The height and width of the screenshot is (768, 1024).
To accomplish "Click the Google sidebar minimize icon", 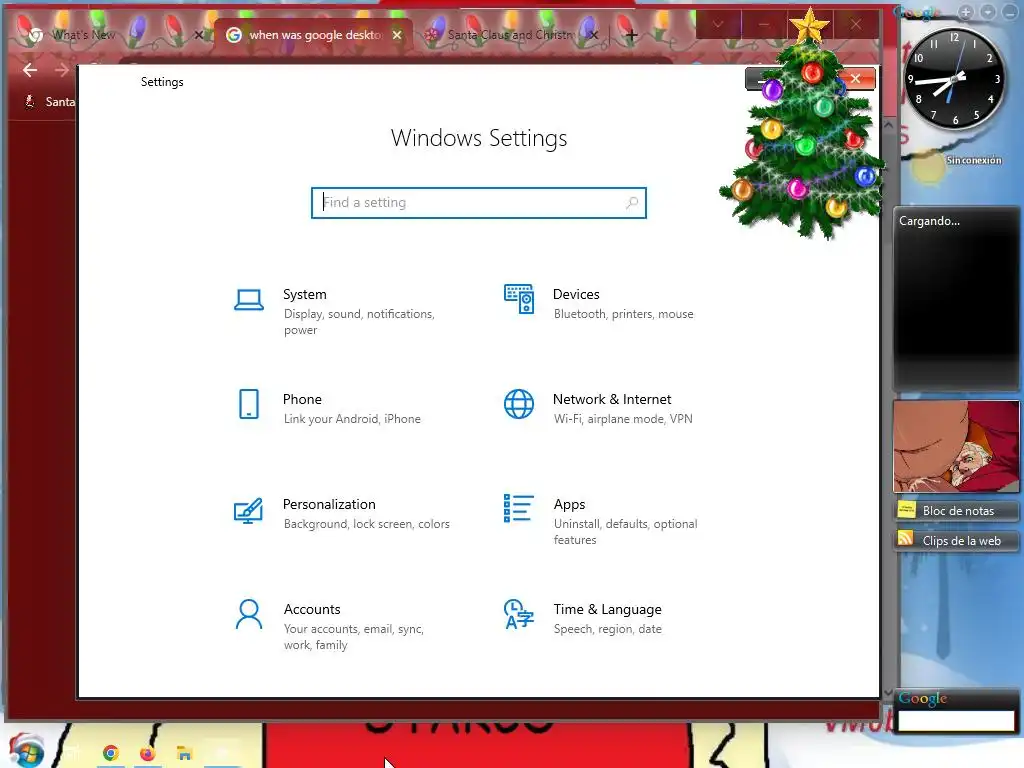I will pos(1010,12).
